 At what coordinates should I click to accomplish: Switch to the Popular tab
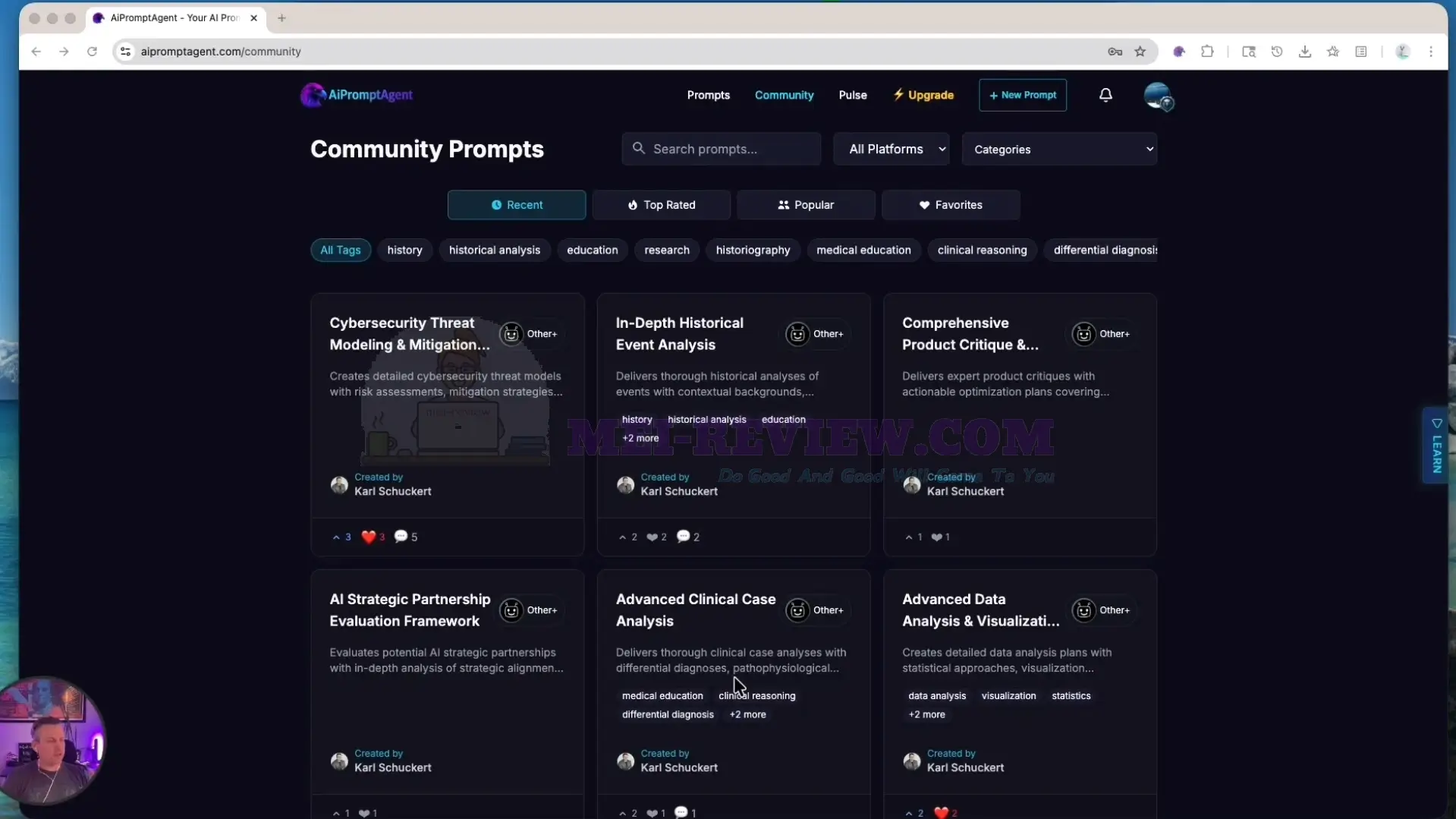[806, 205]
